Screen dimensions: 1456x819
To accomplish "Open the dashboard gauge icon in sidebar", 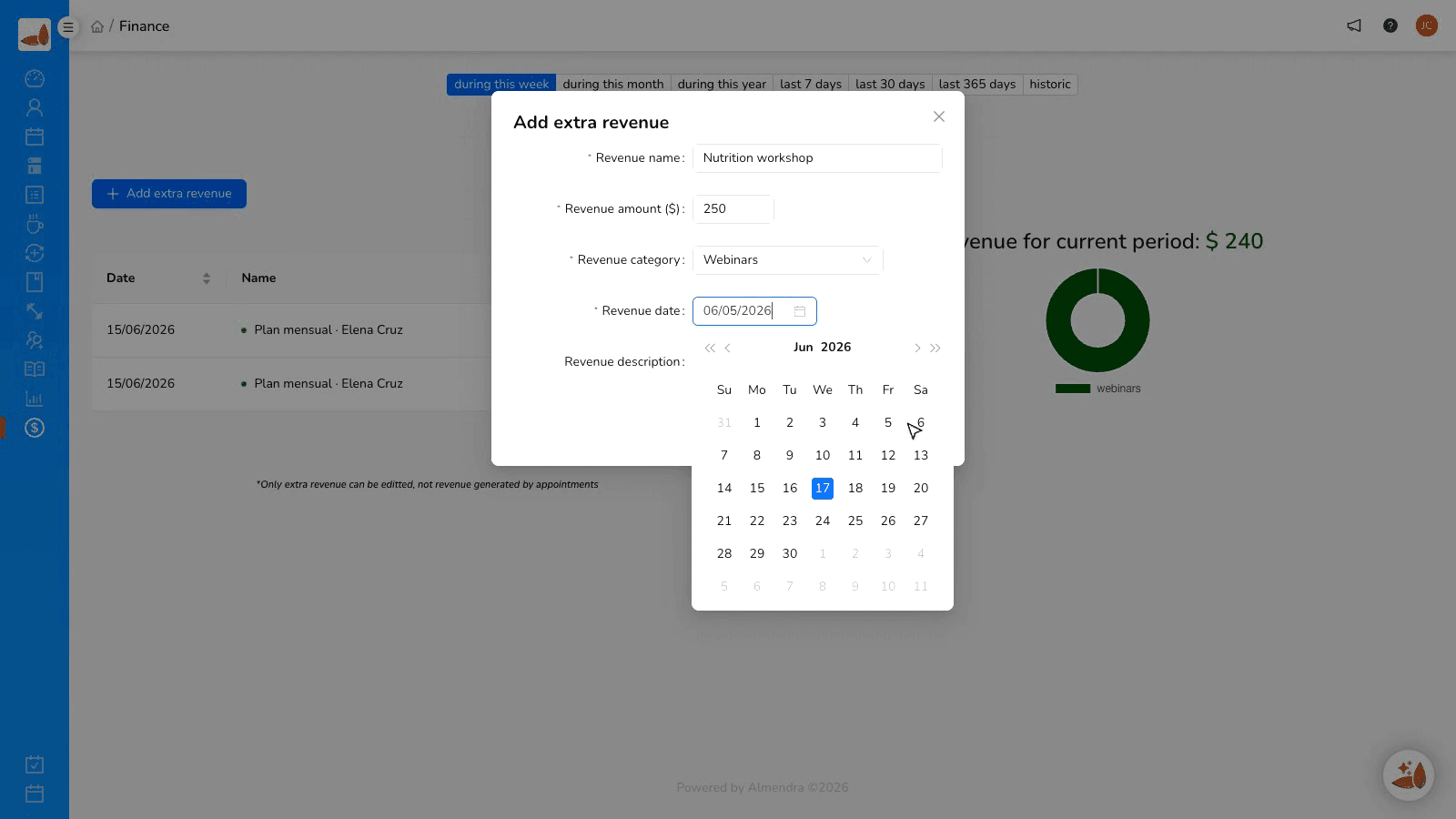I will (35, 78).
